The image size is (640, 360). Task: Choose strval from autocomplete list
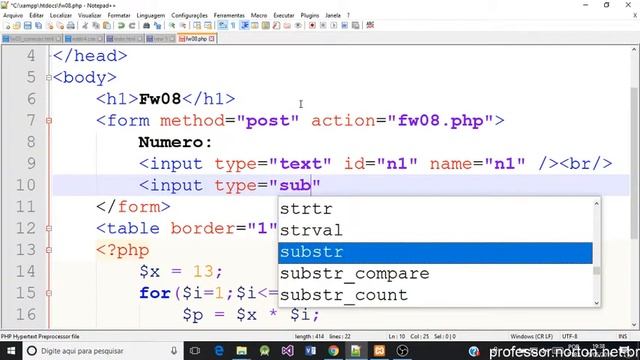coord(435,230)
